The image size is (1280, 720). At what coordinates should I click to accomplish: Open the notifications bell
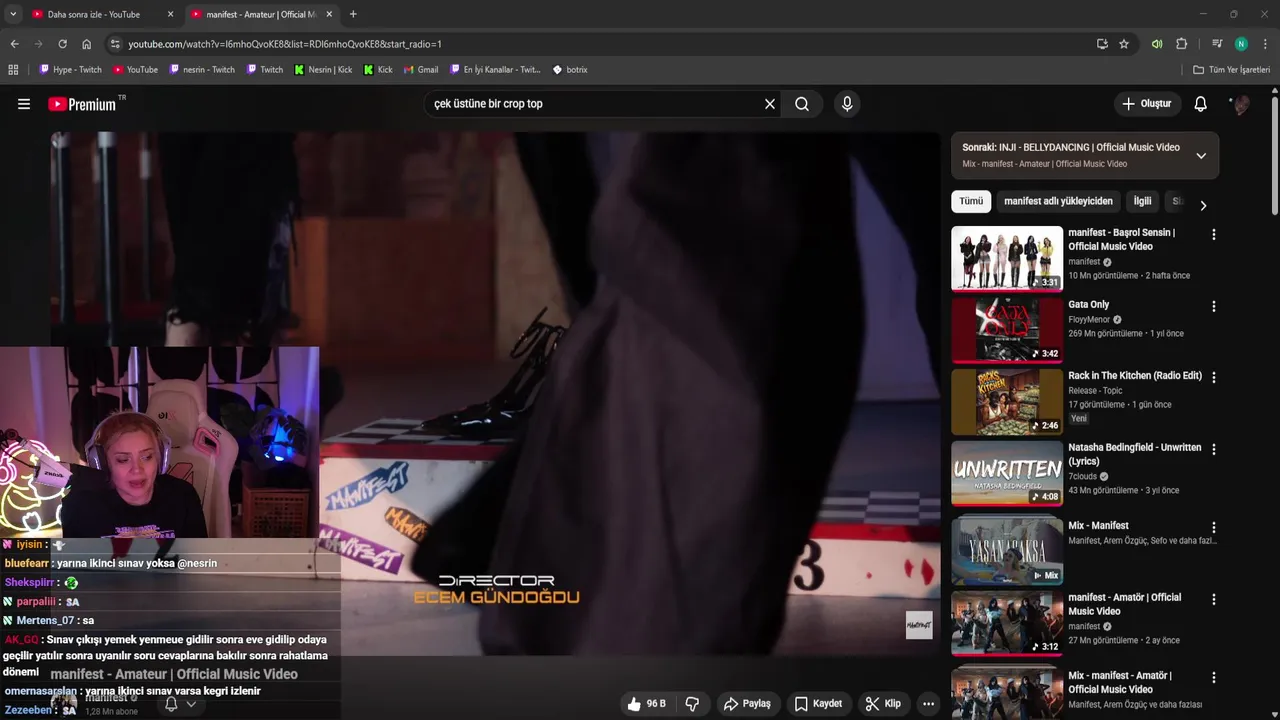(x=1201, y=104)
